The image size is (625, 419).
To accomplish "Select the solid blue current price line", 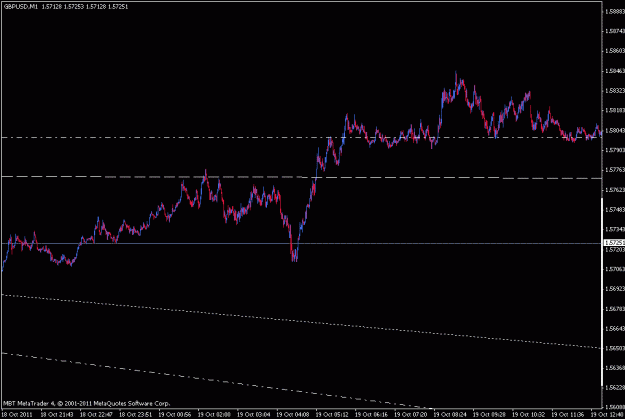I will [x=301, y=243].
